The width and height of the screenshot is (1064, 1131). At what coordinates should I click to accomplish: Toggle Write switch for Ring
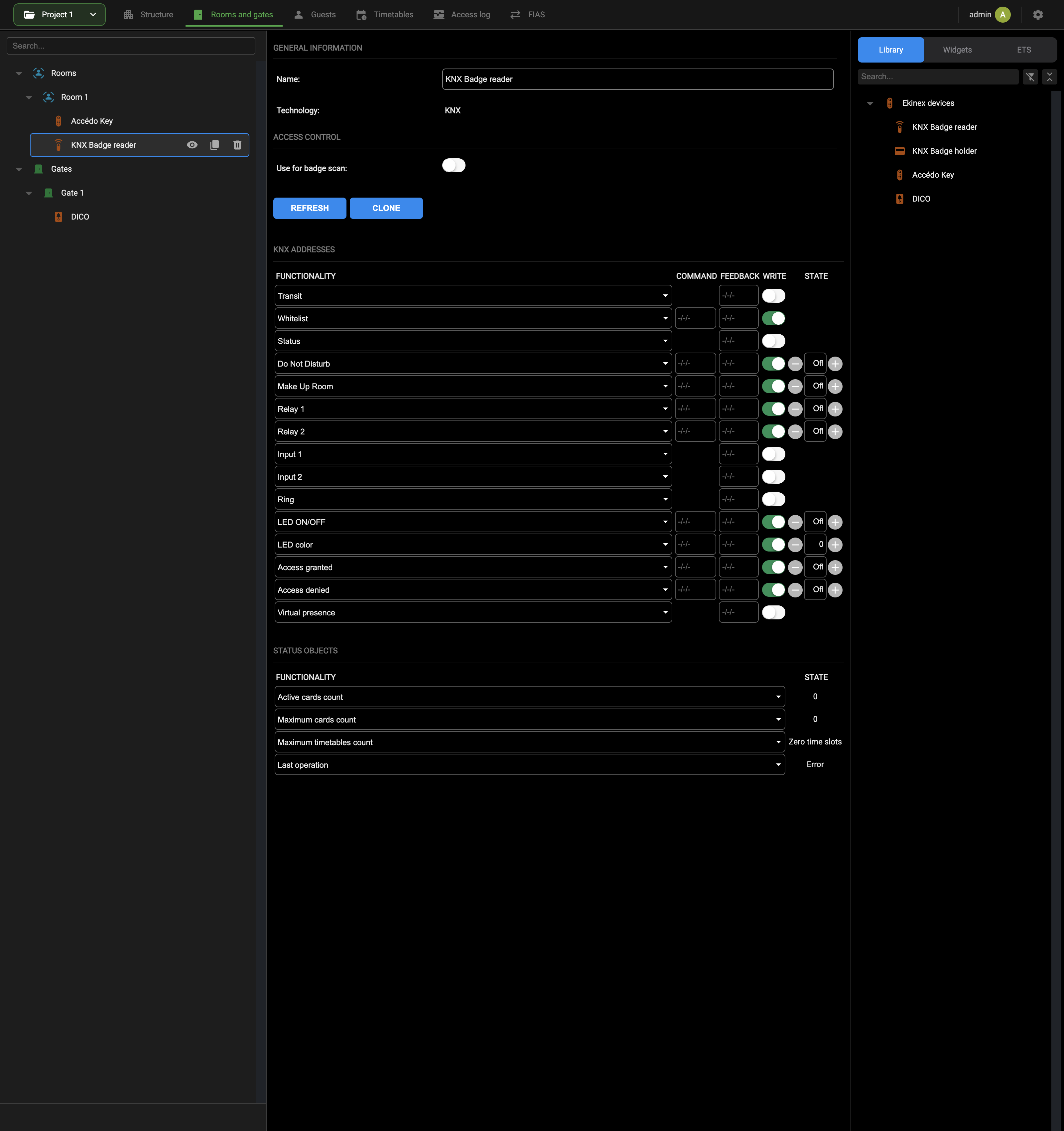[x=773, y=500]
